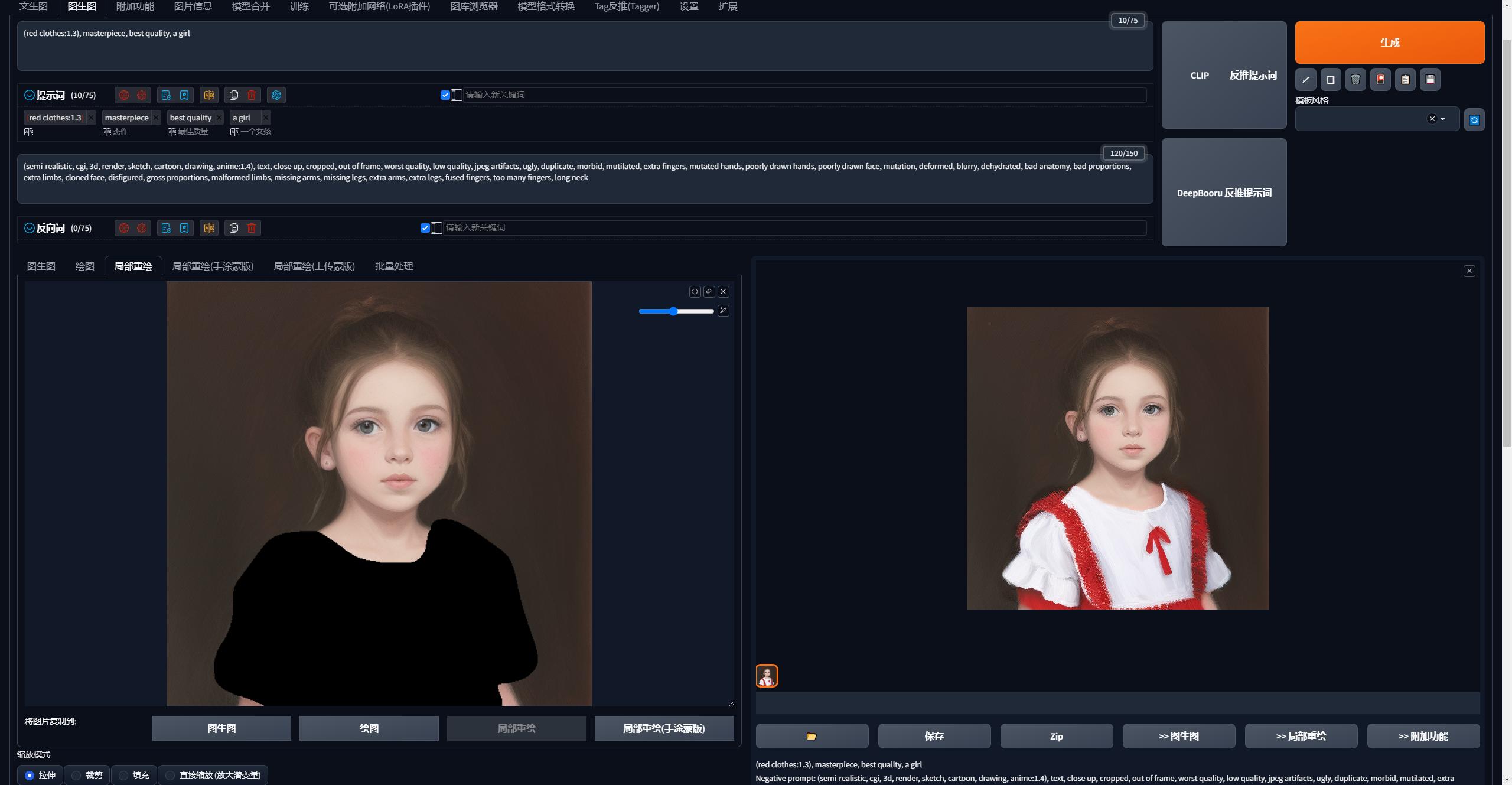
Task: Collapse the 反向词 section chevron
Action: 29,228
